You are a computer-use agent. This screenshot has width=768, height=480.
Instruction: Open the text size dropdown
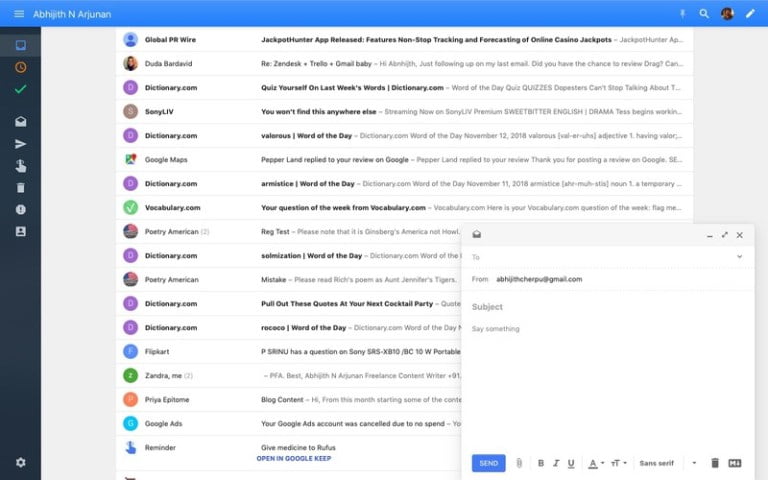(x=619, y=463)
